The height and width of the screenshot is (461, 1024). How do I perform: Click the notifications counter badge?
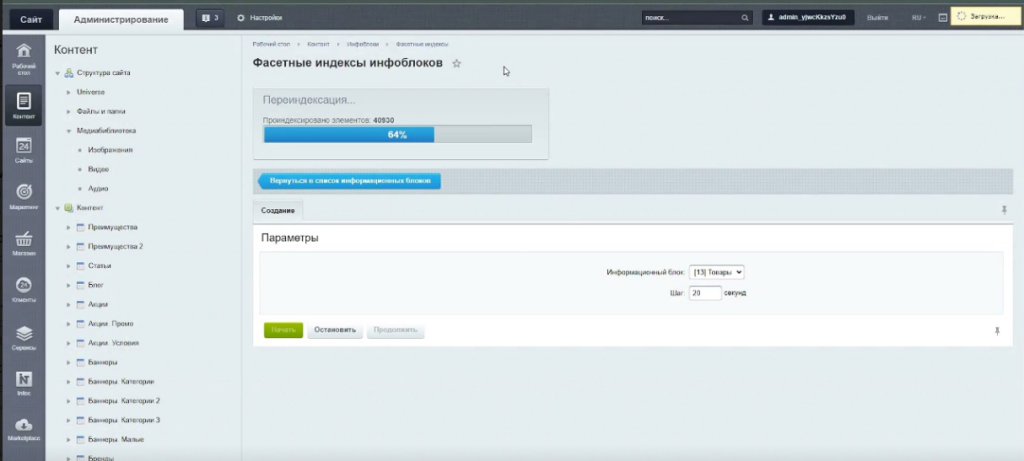pos(209,18)
